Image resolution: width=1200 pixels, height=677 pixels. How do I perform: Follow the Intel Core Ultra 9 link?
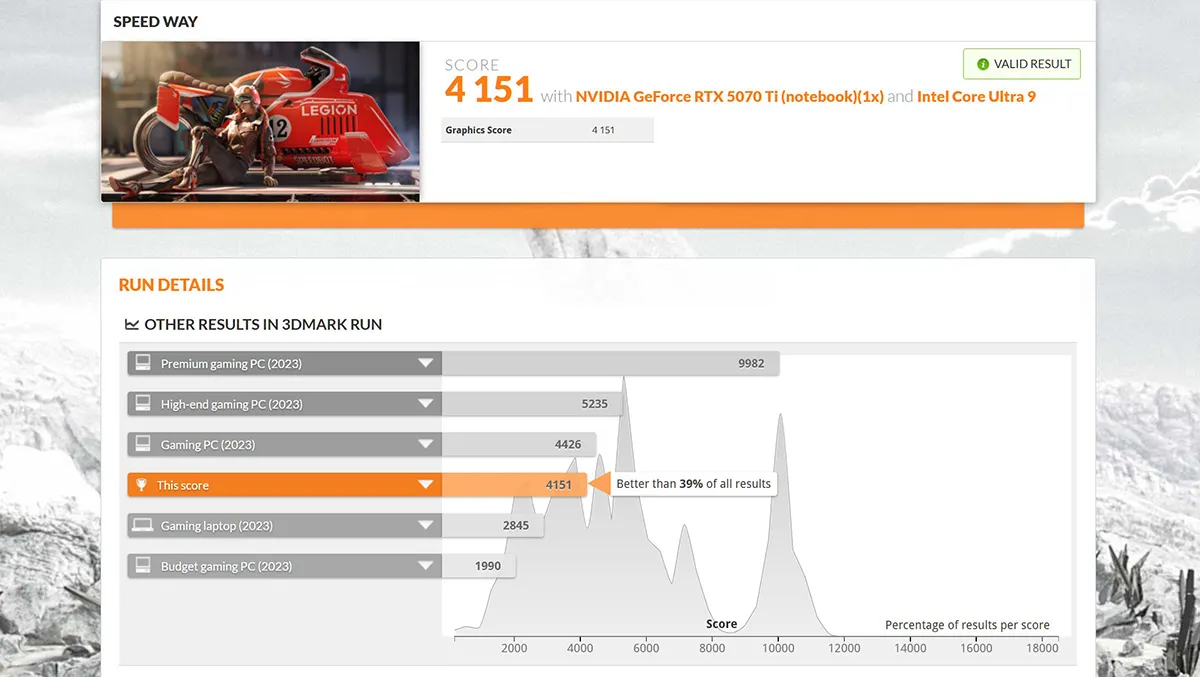tap(976, 97)
